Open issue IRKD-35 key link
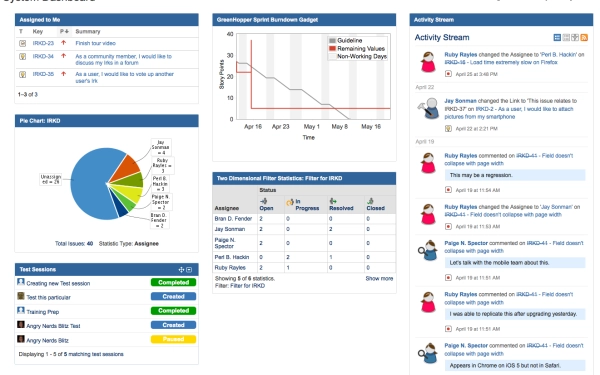600x375 pixels. [x=43, y=74]
